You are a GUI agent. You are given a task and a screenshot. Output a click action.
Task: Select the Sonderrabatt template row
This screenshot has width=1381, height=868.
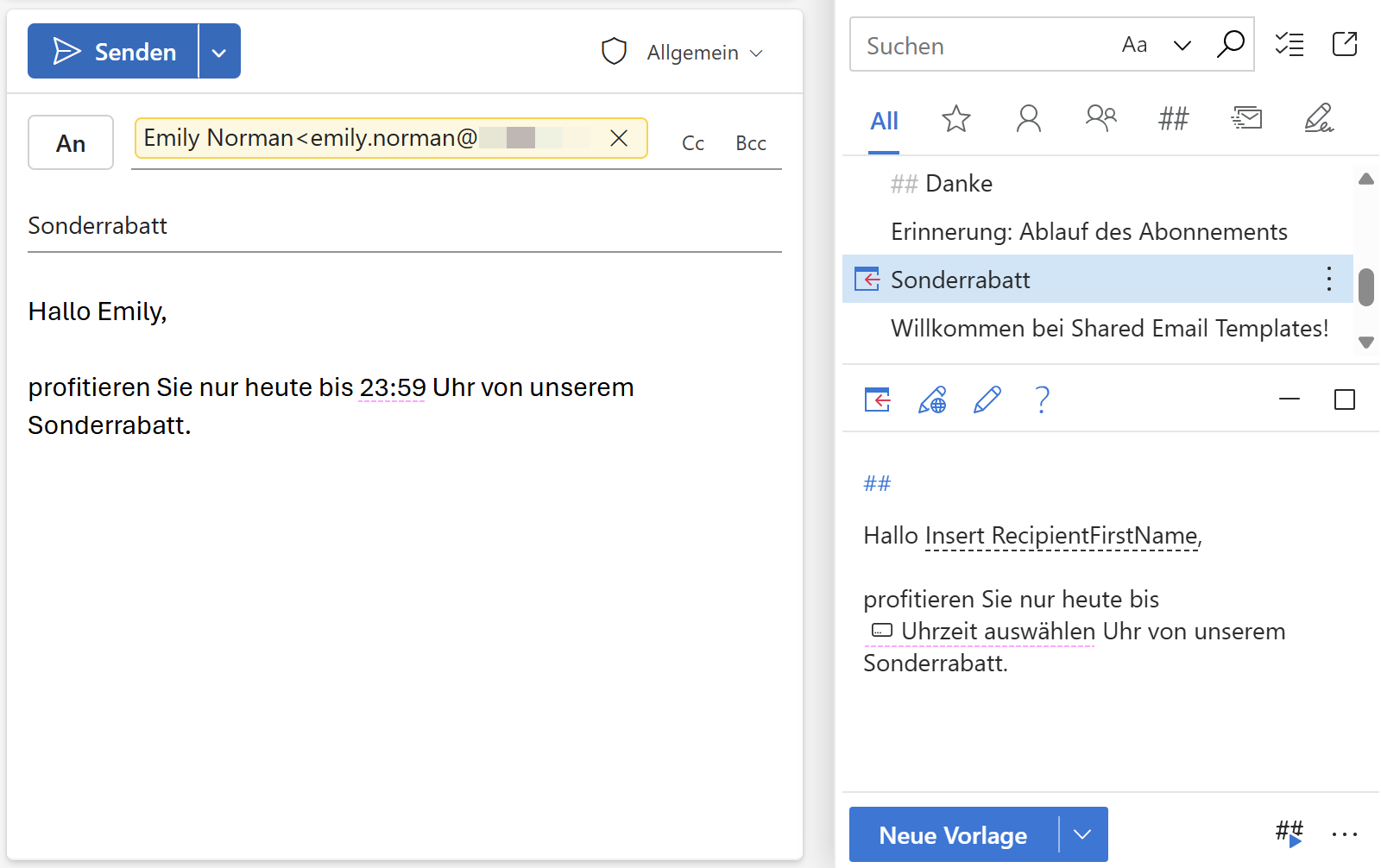pyautogui.click(x=1097, y=280)
